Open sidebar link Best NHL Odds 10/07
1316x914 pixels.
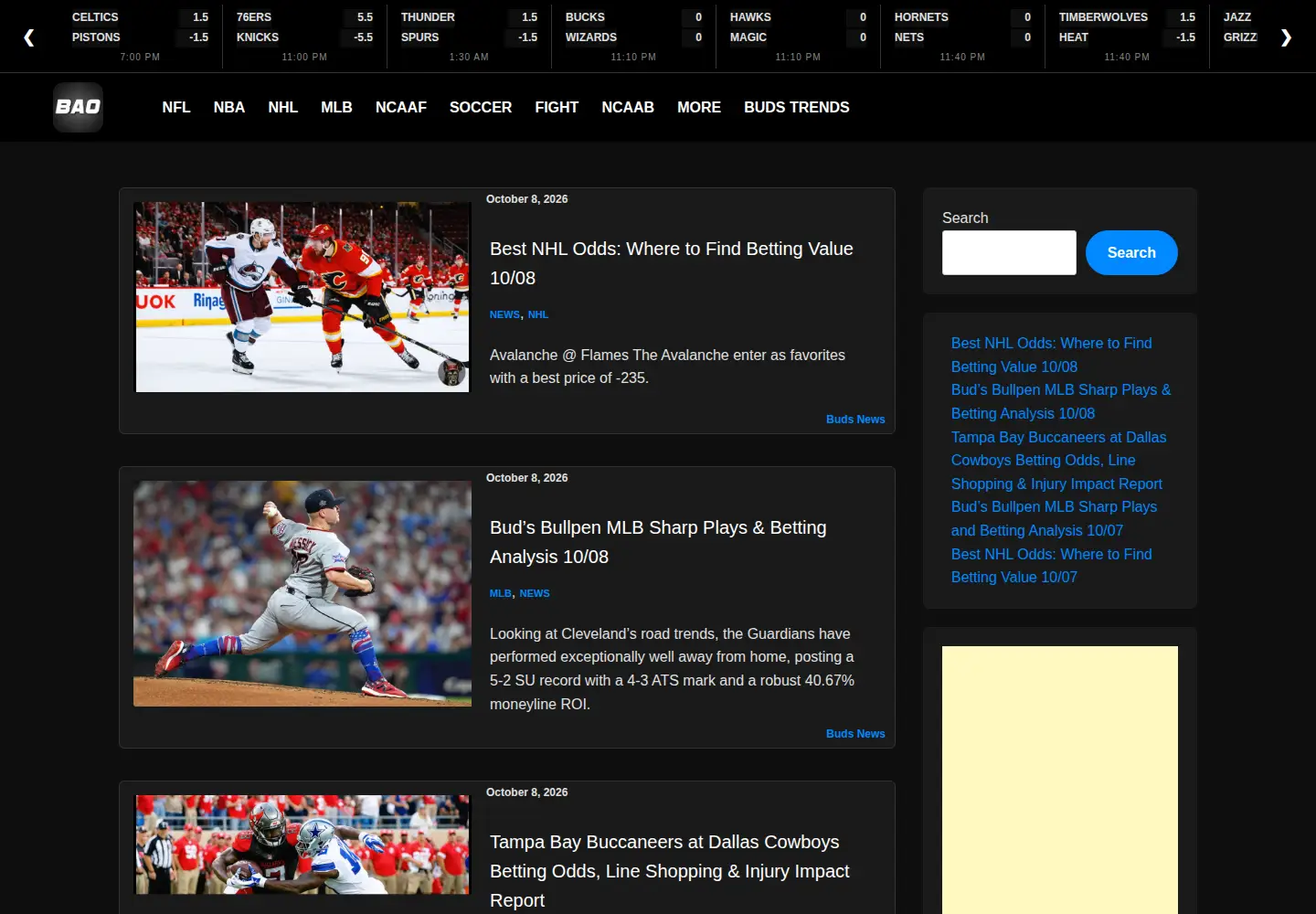tap(1051, 566)
